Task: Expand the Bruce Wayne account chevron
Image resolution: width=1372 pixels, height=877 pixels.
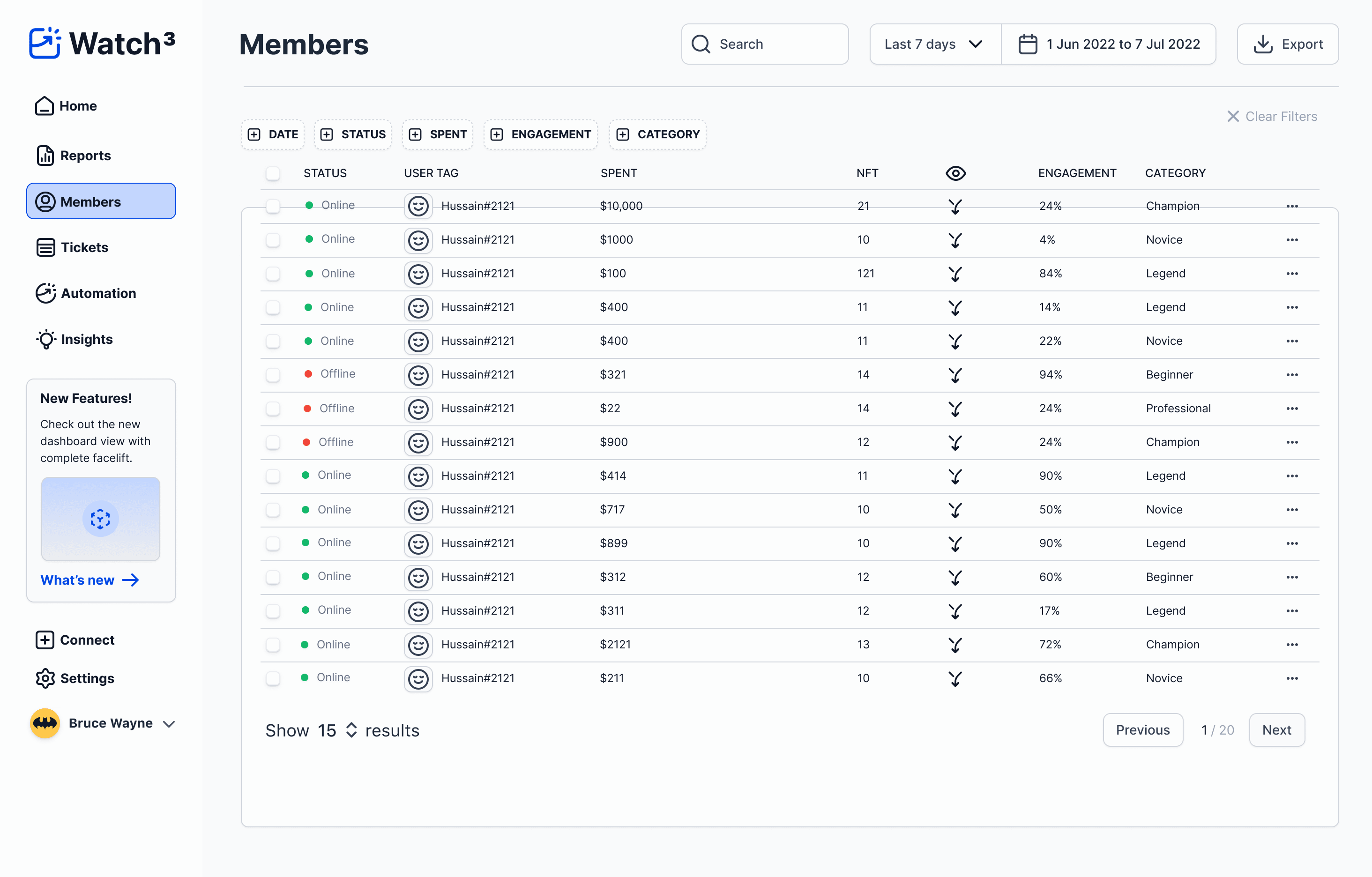Action: [x=169, y=724]
